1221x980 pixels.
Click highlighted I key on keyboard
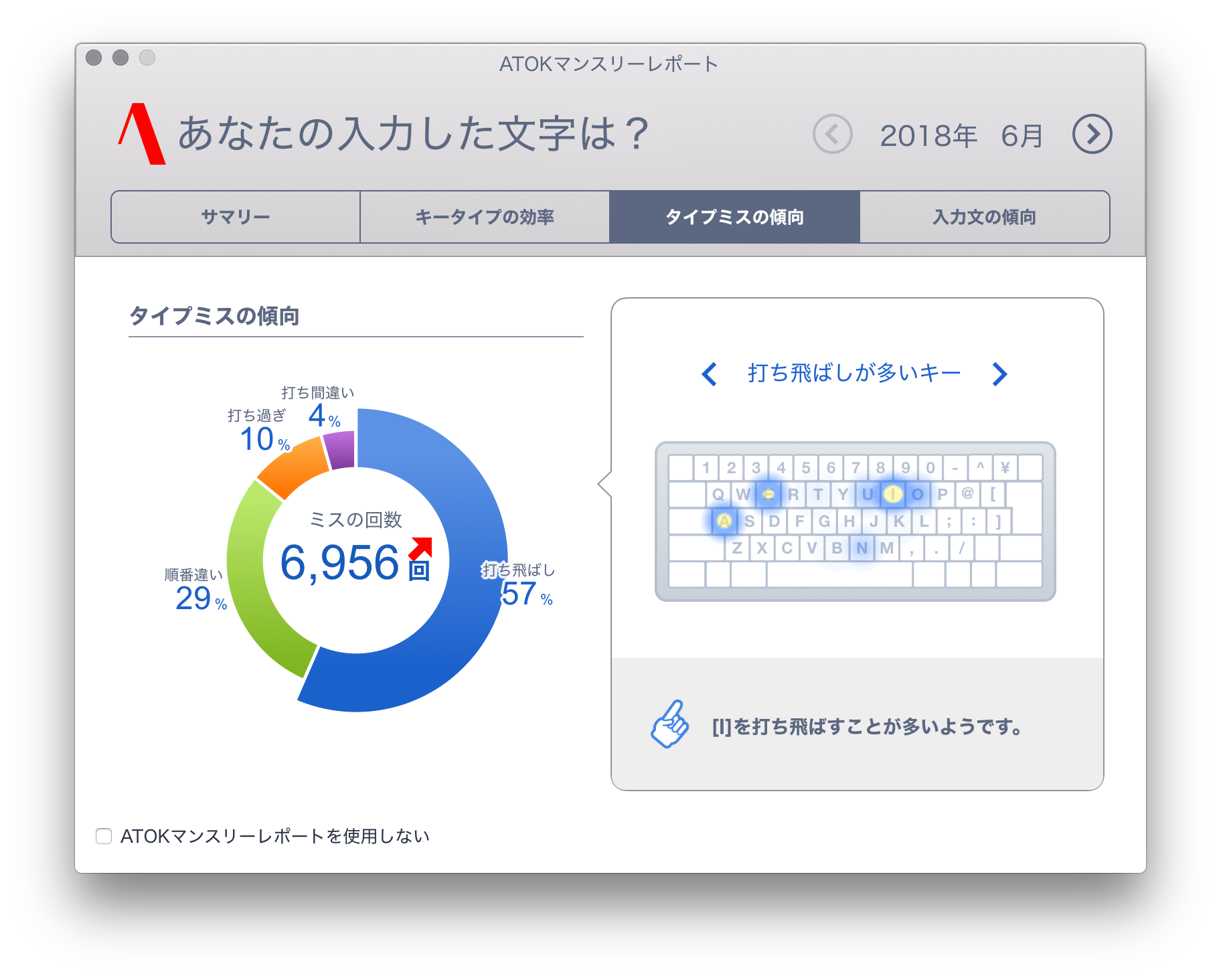(x=892, y=494)
